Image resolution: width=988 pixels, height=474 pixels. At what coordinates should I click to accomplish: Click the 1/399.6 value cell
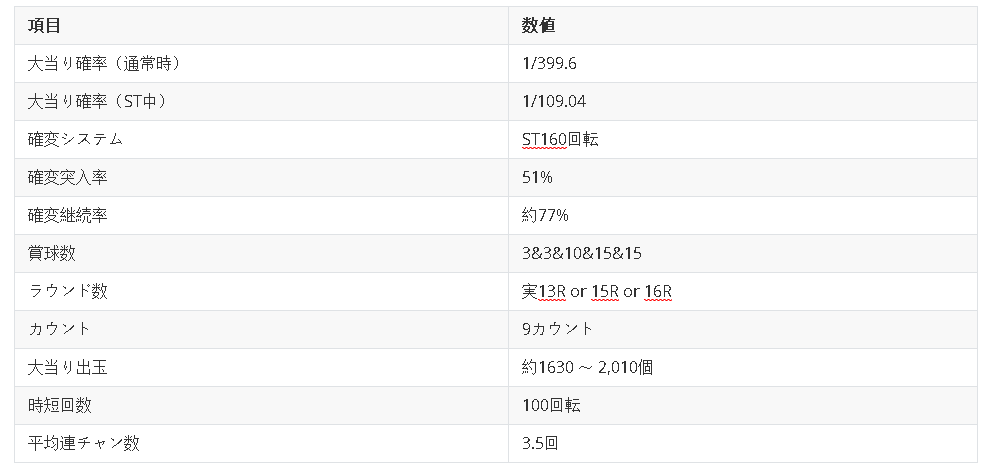tap(743, 64)
